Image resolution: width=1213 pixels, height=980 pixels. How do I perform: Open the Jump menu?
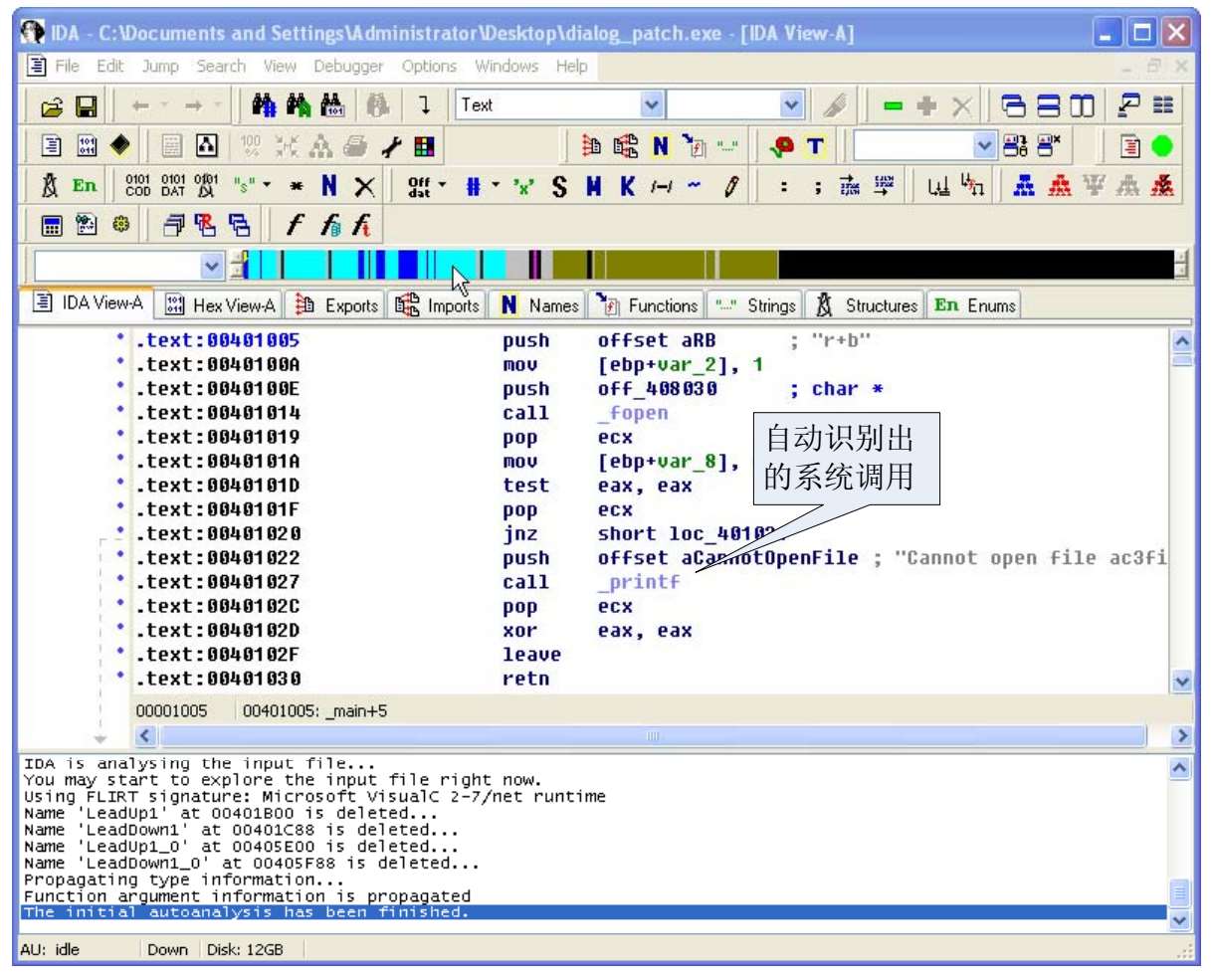point(160,66)
